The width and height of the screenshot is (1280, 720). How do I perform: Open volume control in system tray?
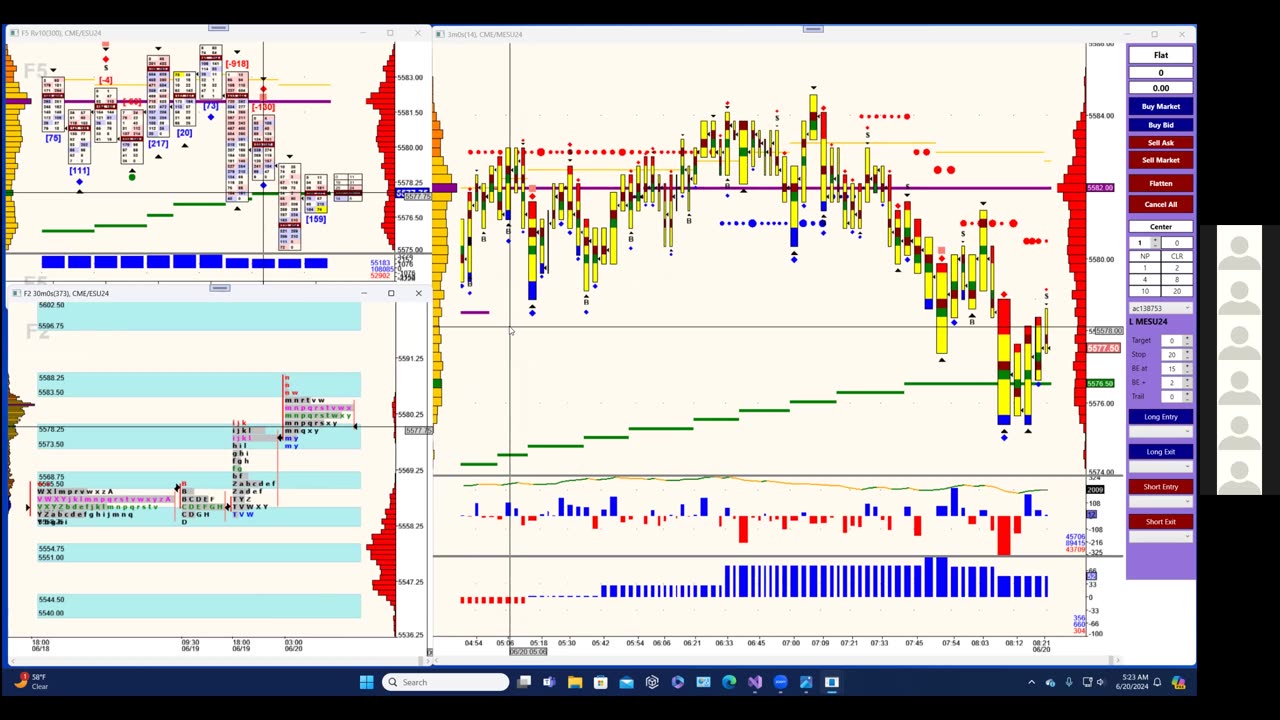pos(1101,682)
